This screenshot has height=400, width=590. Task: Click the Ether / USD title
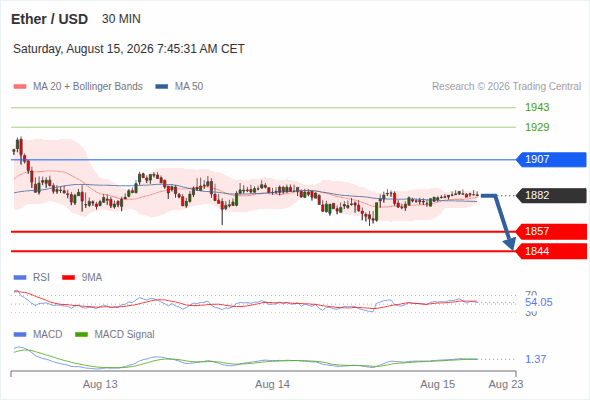point(49,19)
